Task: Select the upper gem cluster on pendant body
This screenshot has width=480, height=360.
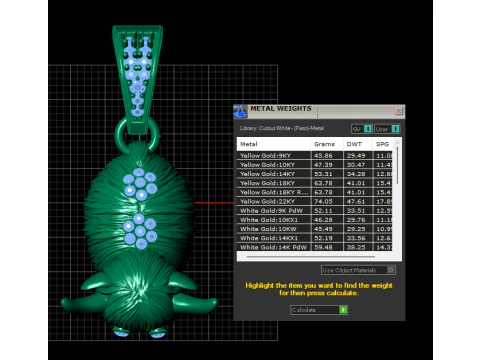Action: [140, 183]
